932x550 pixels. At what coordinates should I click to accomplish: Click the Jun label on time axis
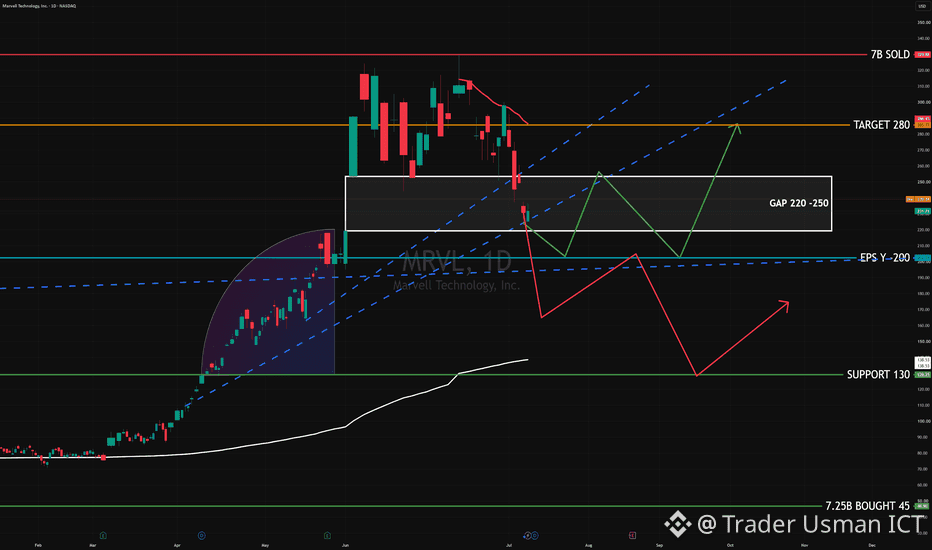pyautogui.click(x=346, y=545)
